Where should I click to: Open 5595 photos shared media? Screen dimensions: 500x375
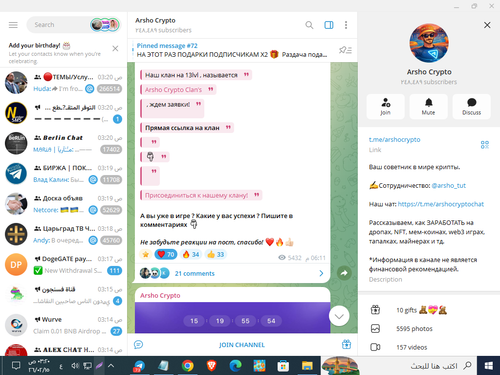pyautogui.click(x=429, y=329)
